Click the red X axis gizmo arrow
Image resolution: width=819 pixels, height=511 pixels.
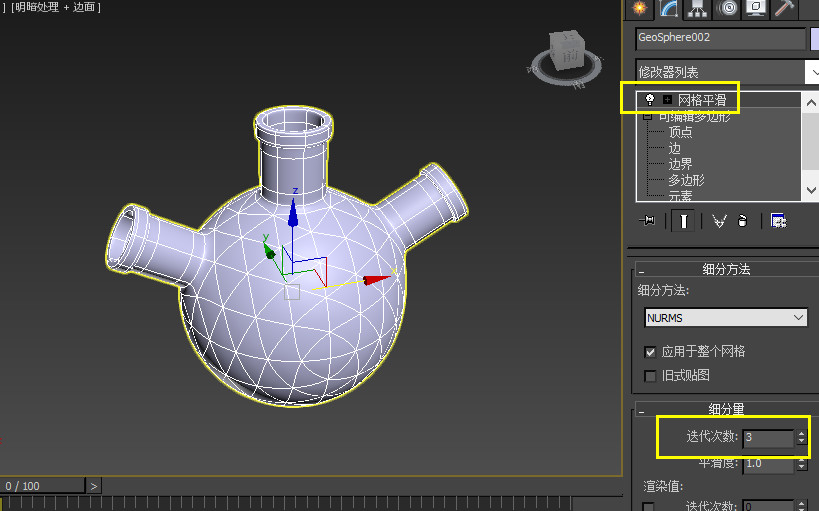coord(377,280)
